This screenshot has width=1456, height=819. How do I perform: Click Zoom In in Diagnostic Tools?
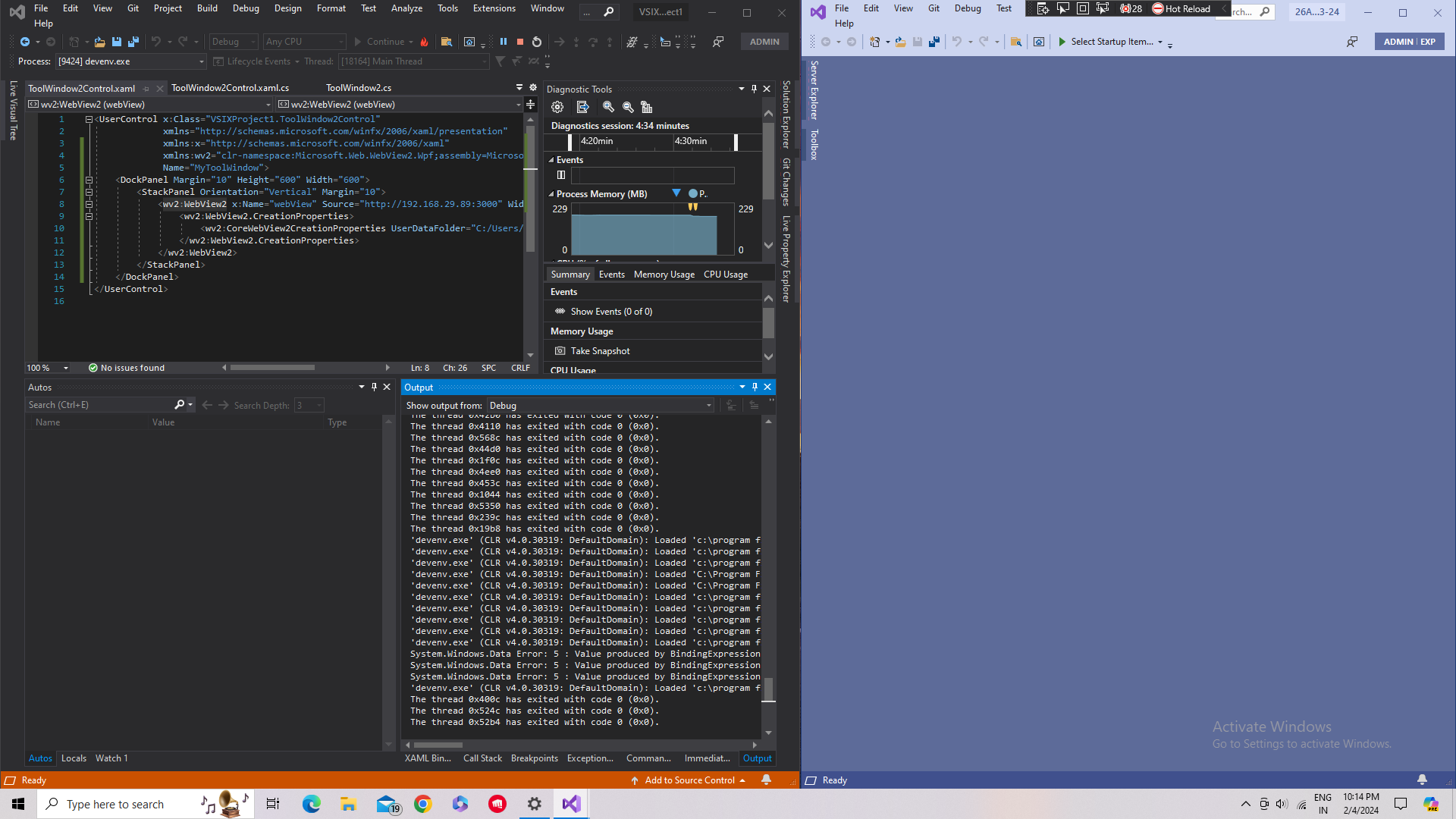click(x=608, y=107)
